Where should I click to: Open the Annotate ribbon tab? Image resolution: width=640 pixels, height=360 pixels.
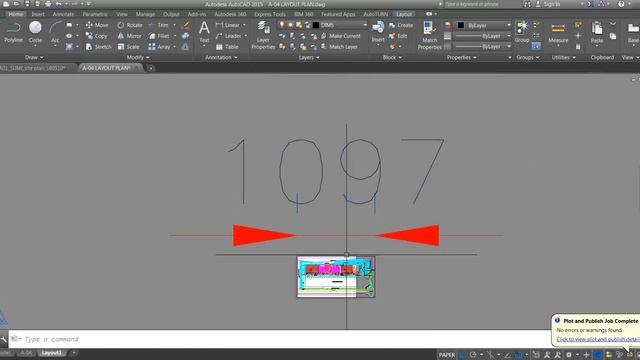pos(63,14)
